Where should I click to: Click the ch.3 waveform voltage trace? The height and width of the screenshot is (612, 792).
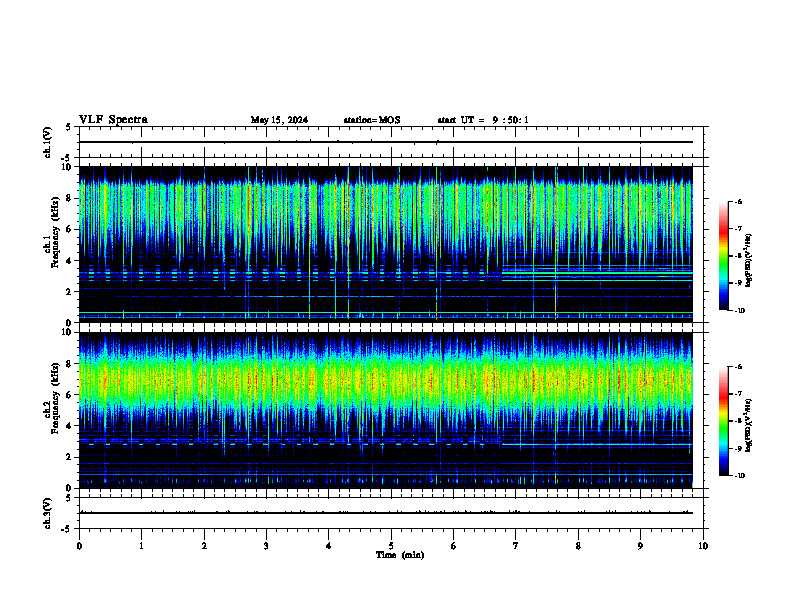[386, 513]
